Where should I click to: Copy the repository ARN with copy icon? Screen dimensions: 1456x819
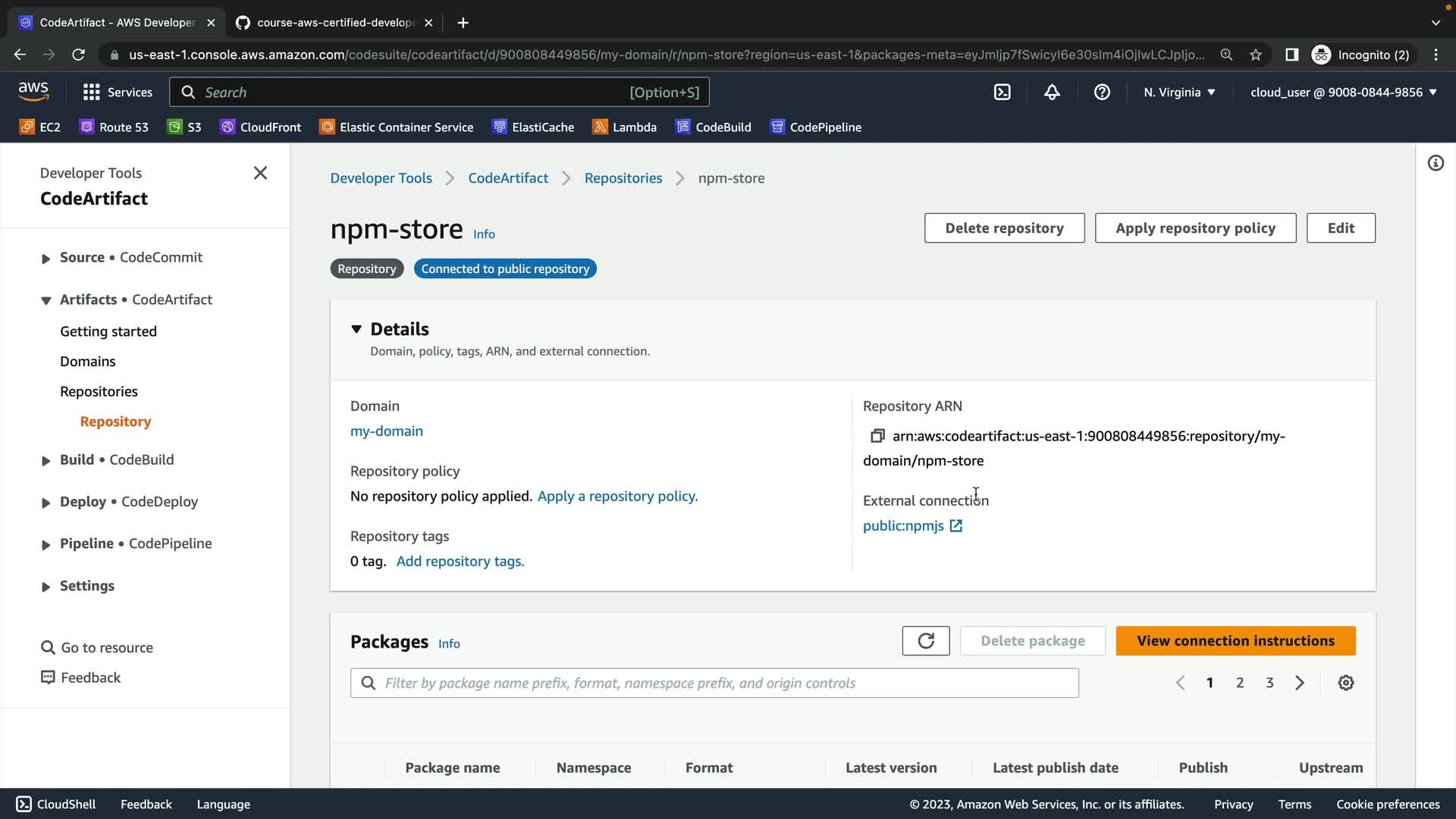[x=877, y=436]
